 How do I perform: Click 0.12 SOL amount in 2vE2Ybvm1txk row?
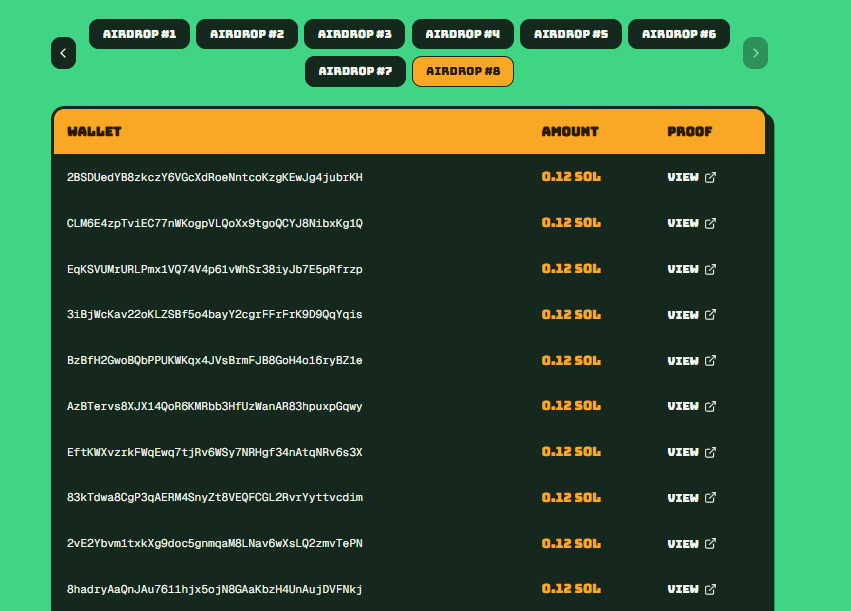click(x=571, y=543)
